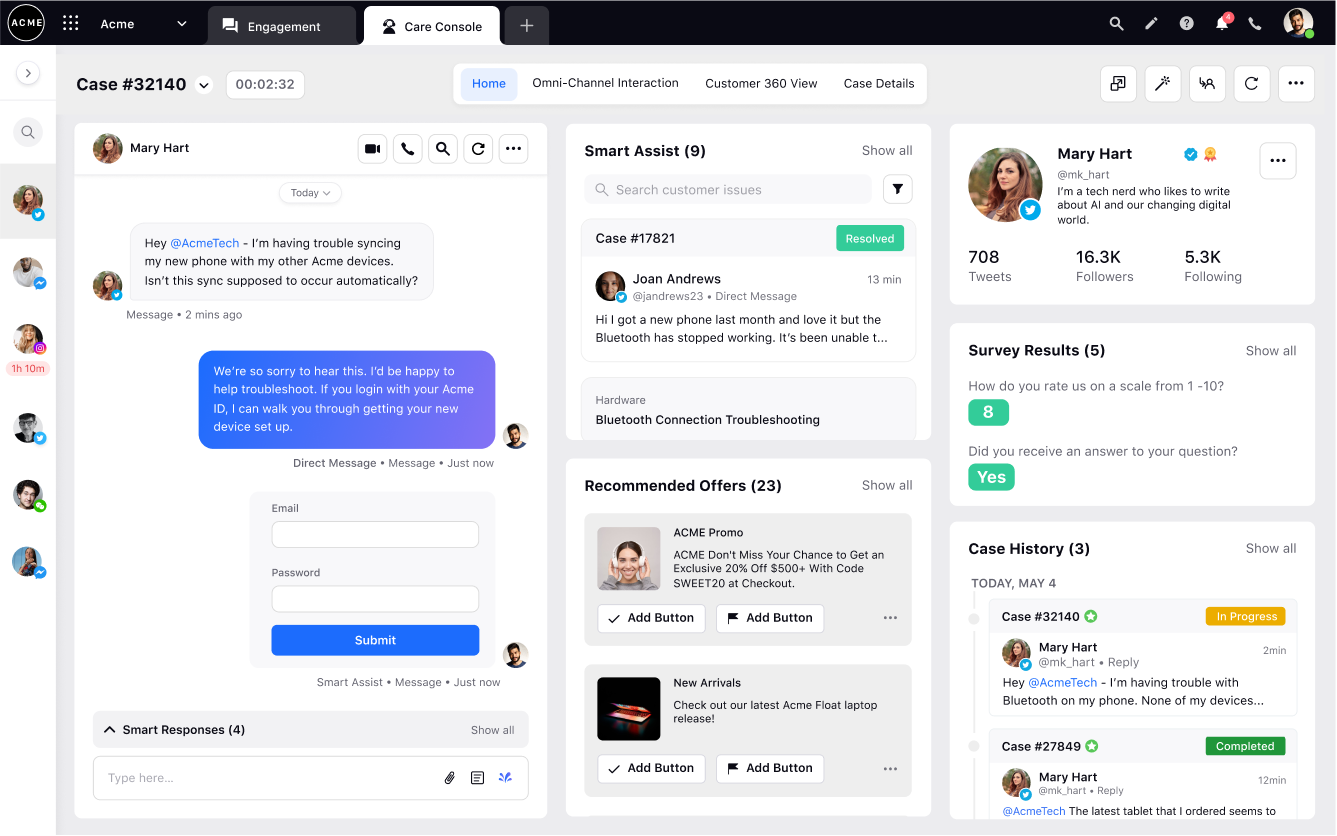The image size is (1337, 836).
Task: Start video call with Mary Hart
Action: (373, 149)
